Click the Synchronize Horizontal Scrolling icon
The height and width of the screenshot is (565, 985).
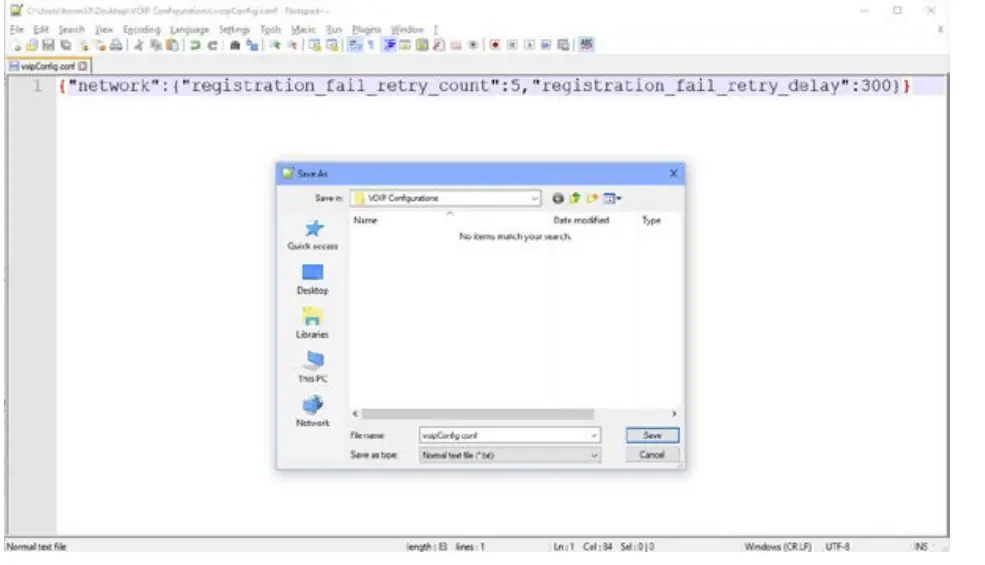click(x=332, y=45)
